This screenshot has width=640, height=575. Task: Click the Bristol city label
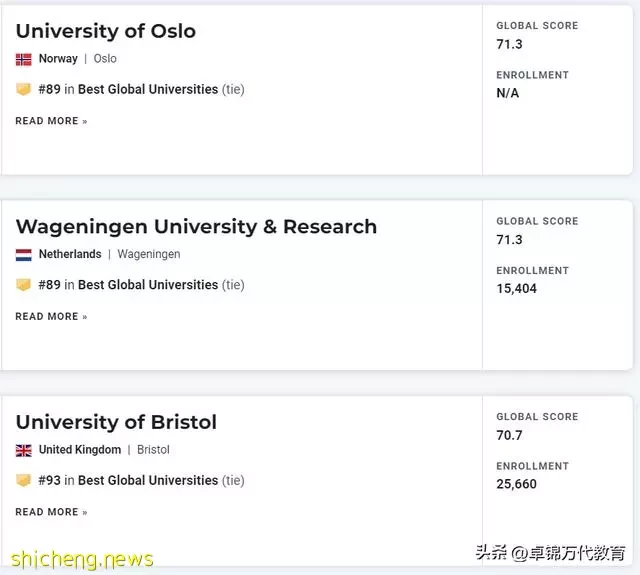pos(153,450)
